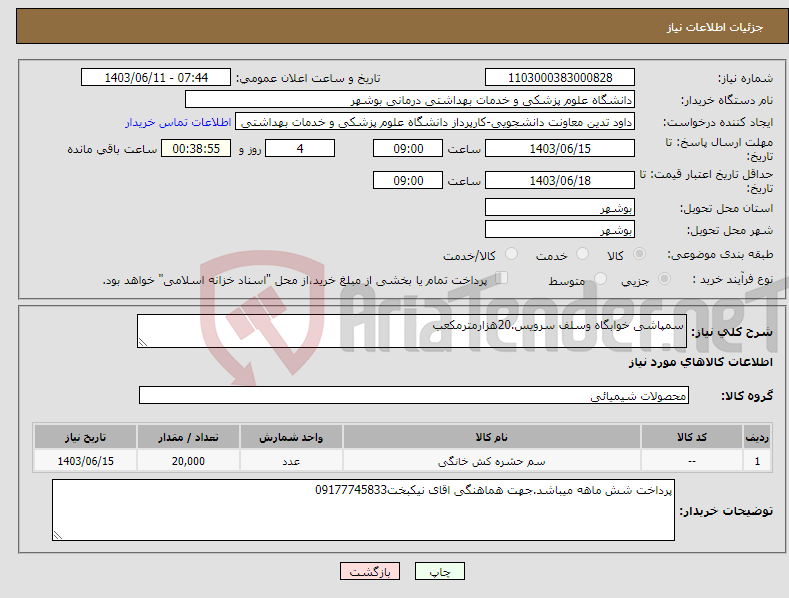Select the جزیی purchase type radio
The image size is (789, 598).
pyautogui.click(x=664, y=279)
